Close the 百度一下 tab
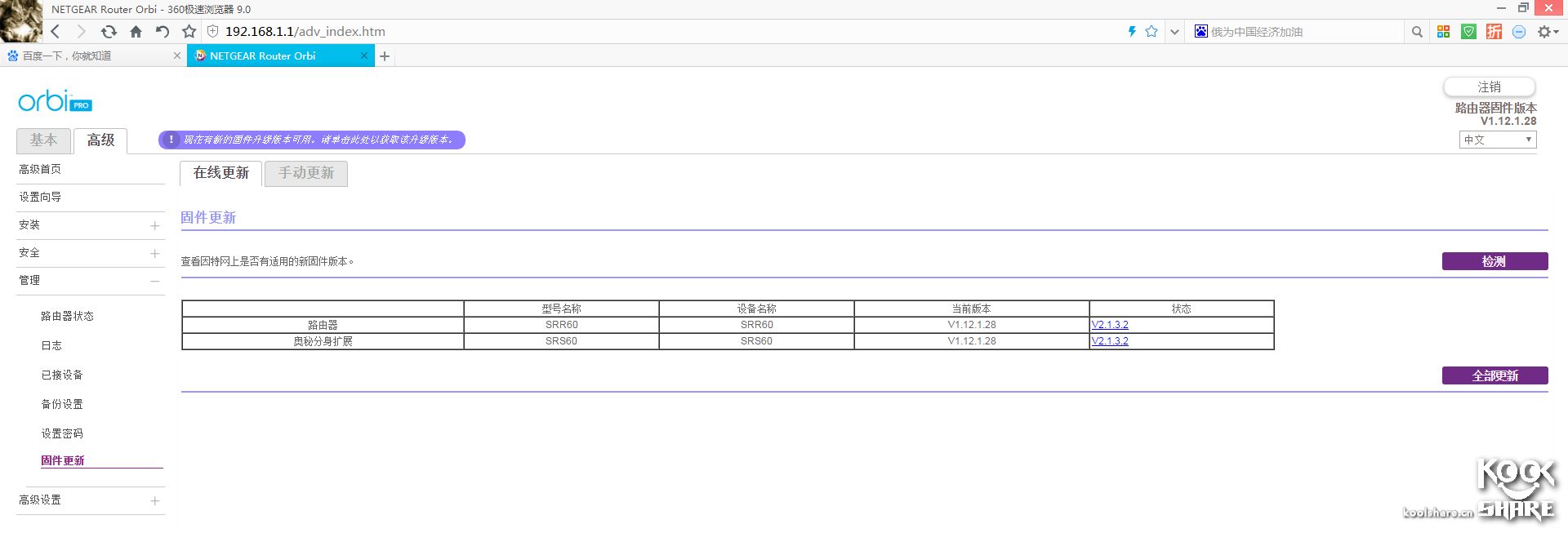Viewport: 1568px width, 533px height. [177, 56]
